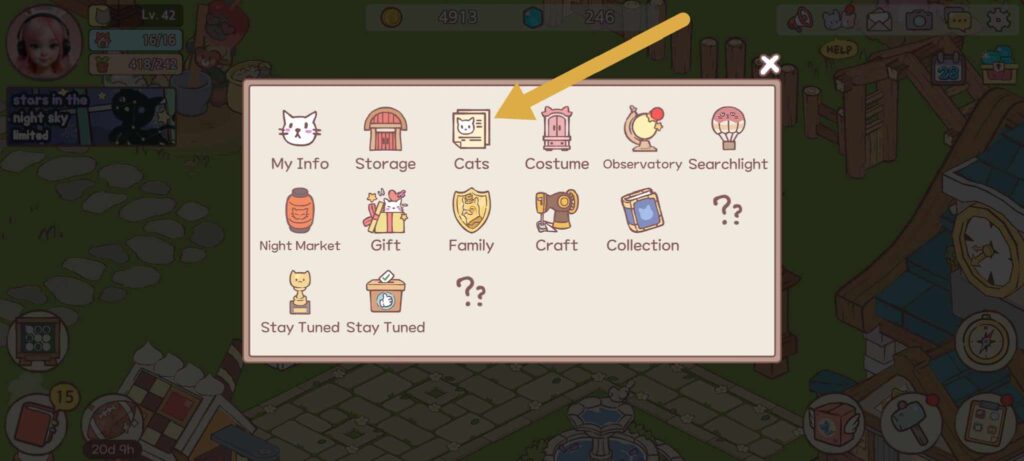Click the Stay Tuned voting box icon
This screenshot has height=461, width=1024.
tap(385, 292)
